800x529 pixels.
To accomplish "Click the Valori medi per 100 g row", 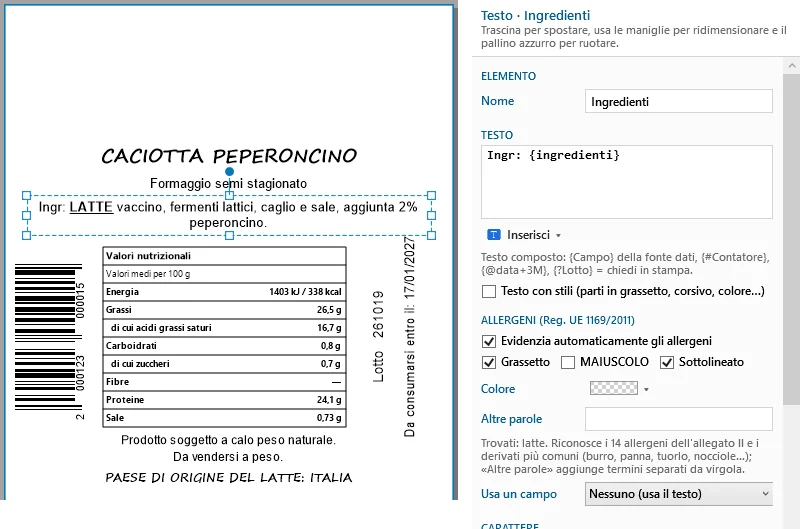I will pos(224,274).
